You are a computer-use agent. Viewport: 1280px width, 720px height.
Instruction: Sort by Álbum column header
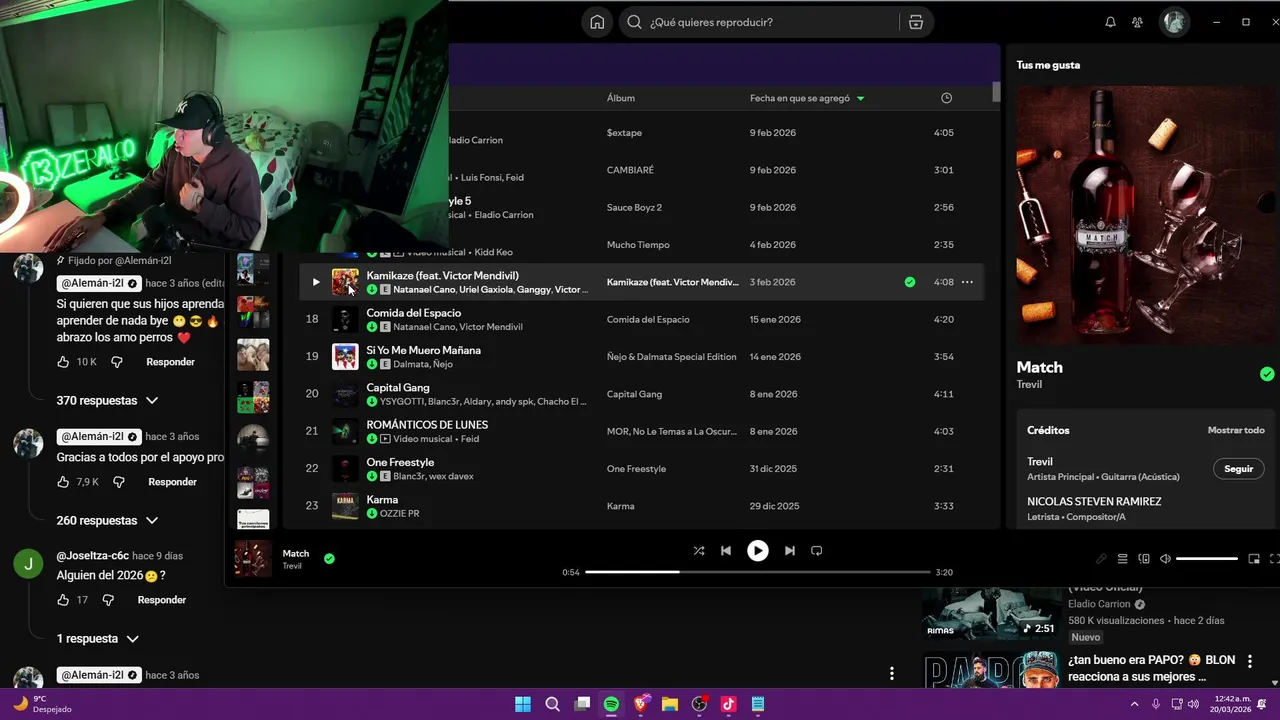coord(621,98)
